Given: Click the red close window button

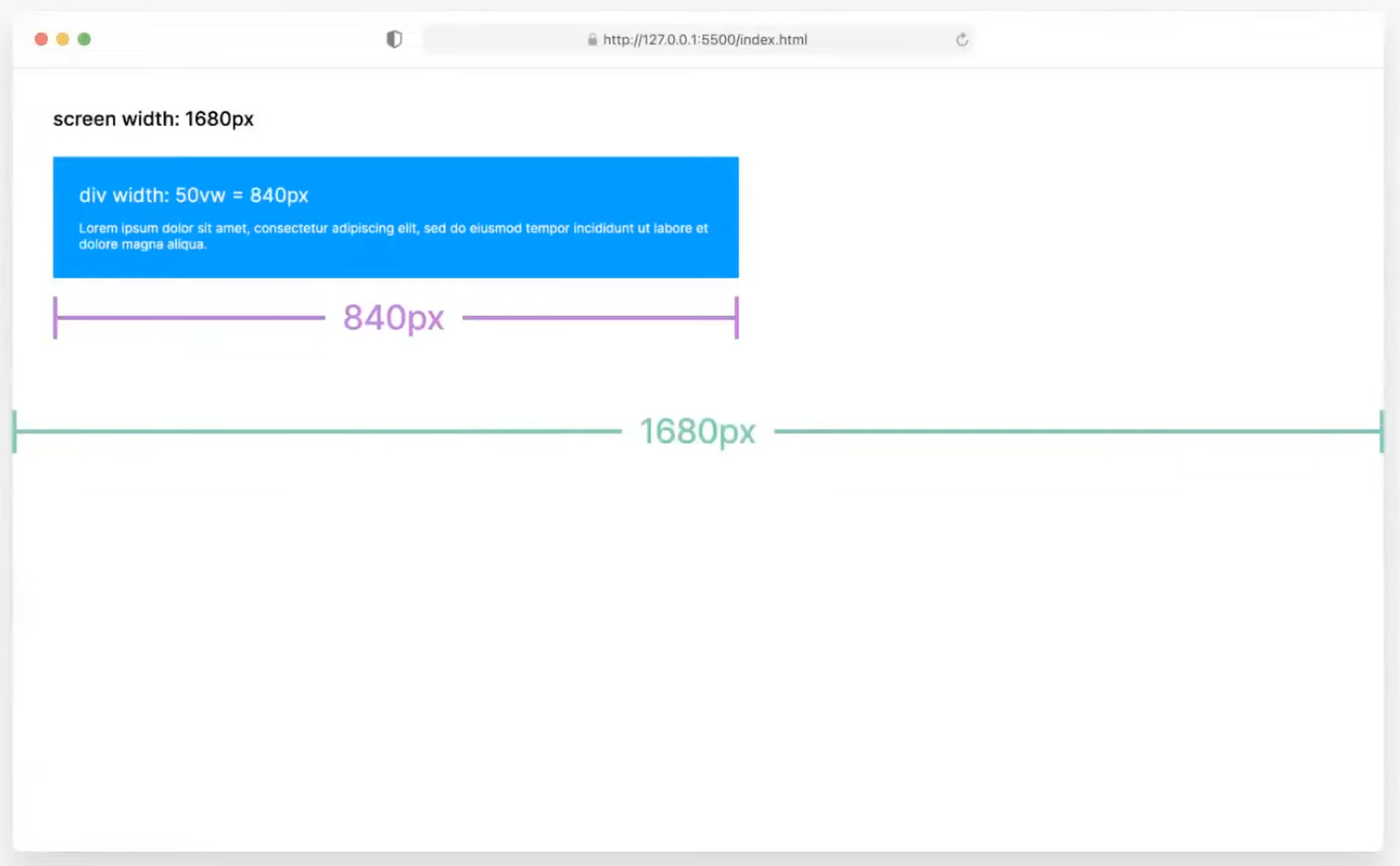Looking at the screenshot, I should 41,39.
